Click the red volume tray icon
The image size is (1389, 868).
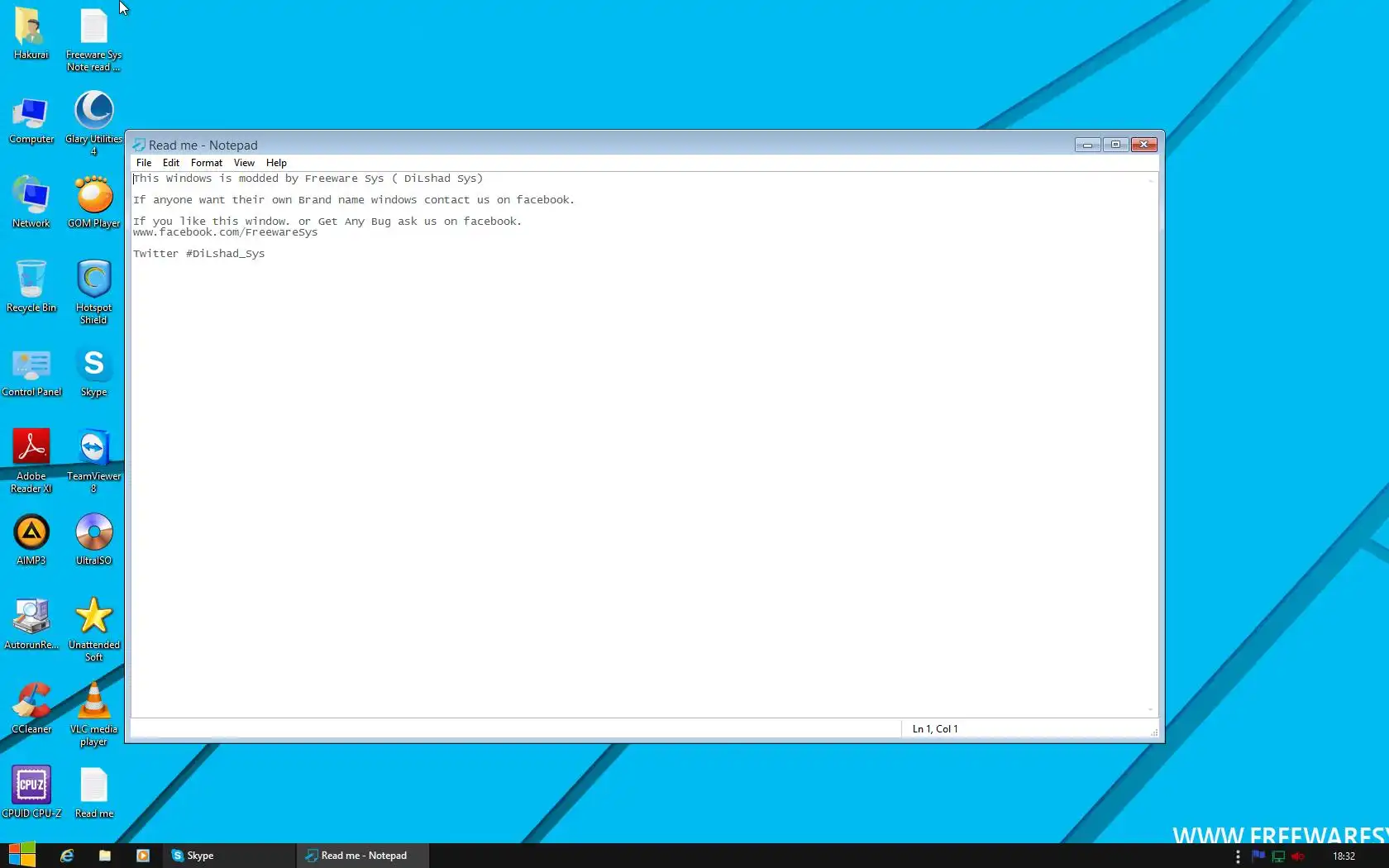point(1298,856)
